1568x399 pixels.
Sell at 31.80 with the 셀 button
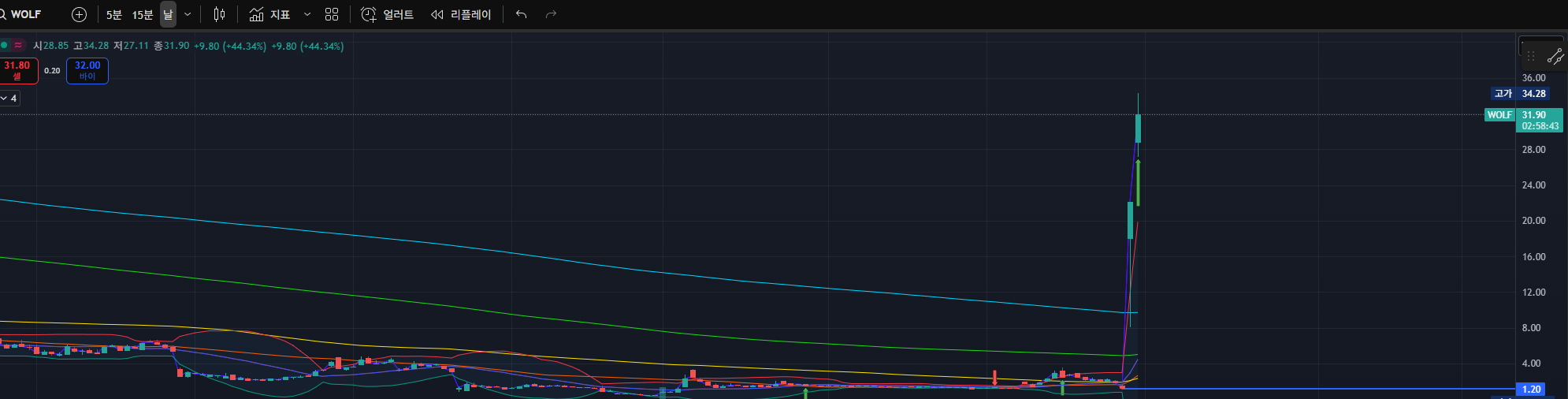[17, 70]
